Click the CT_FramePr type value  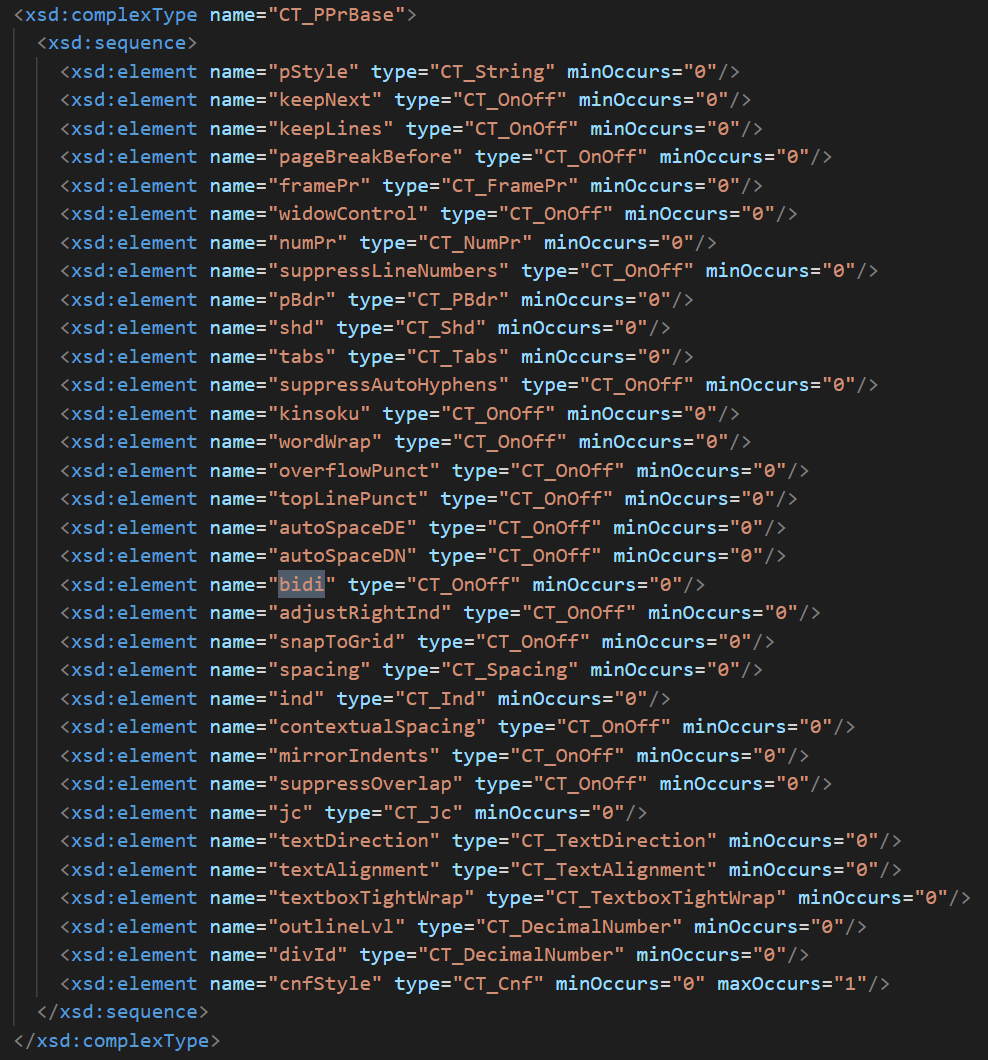pos(510,185)
